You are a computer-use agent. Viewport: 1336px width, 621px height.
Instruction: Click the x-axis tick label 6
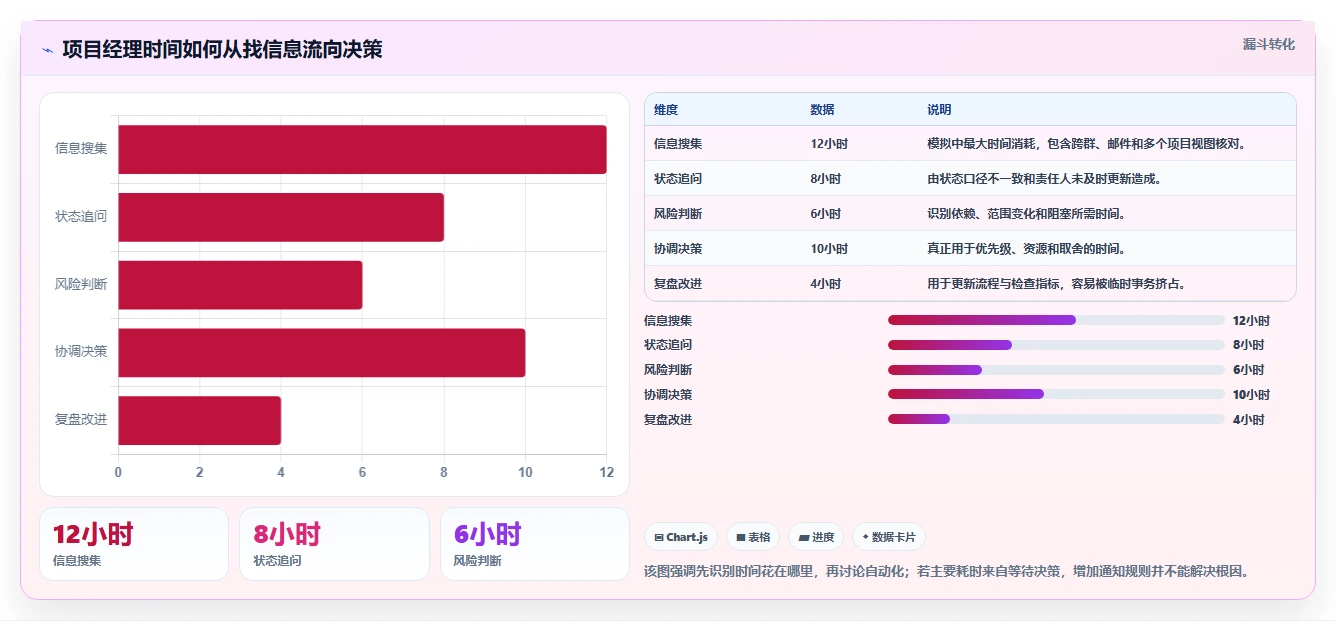pyautogui.click(x=362, y=472)
